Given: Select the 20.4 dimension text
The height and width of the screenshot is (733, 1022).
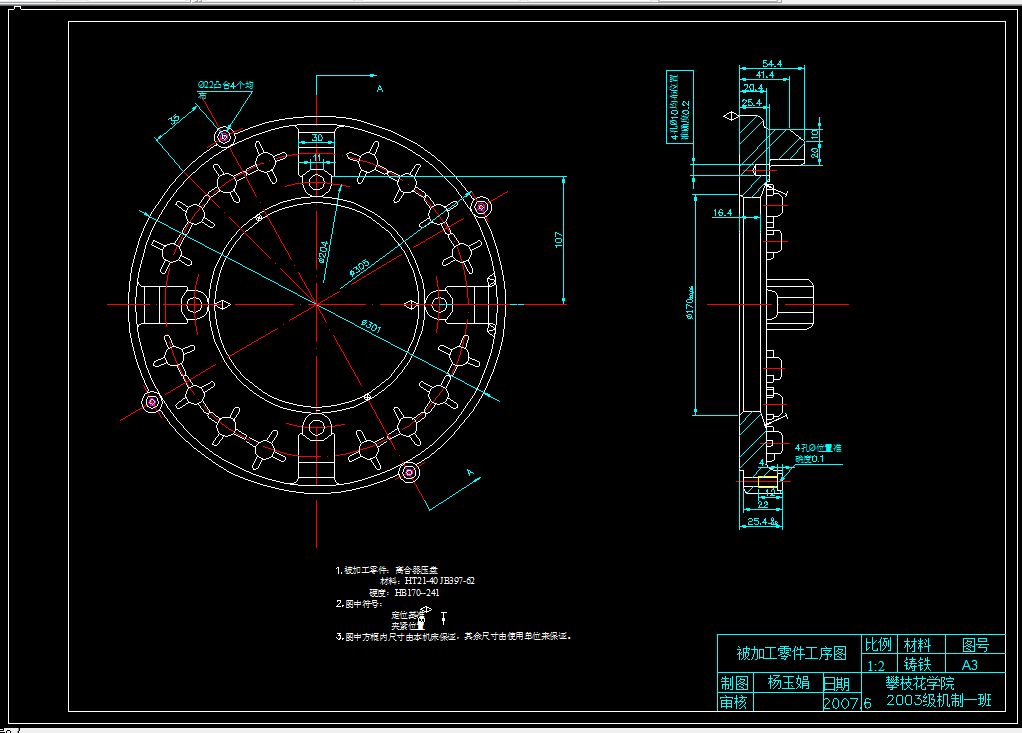Looking at the screenshot, I should [x=753, y=87].
